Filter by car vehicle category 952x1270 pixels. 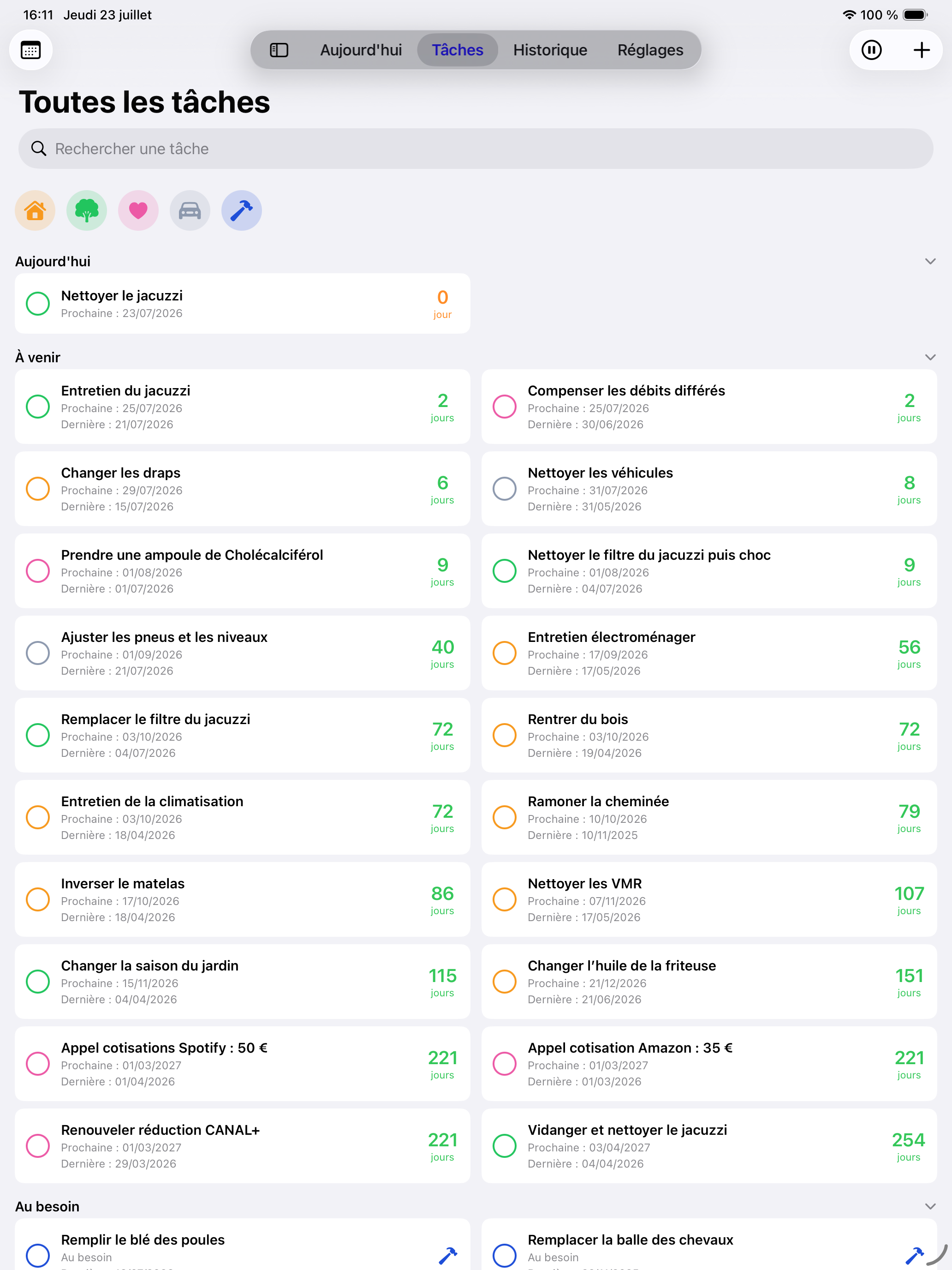click(190, 210)
